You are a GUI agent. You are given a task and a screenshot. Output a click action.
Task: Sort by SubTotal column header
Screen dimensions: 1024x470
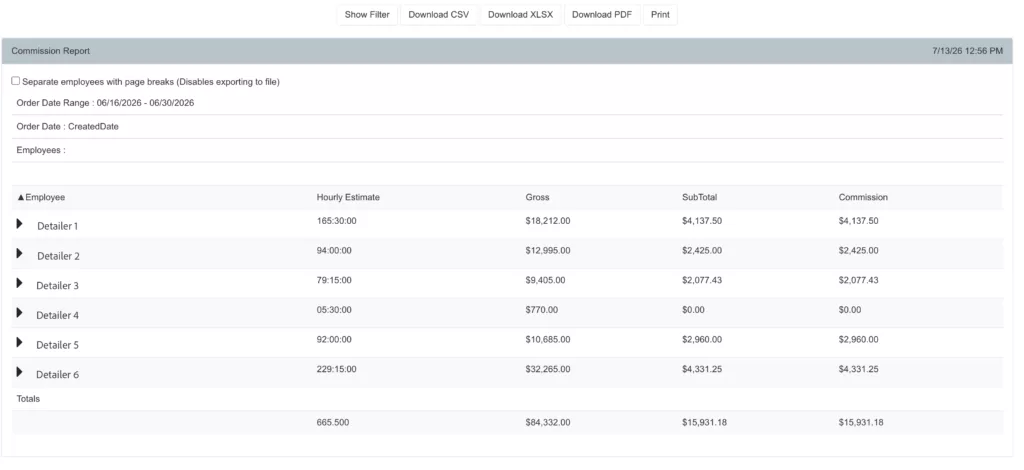point(699,197)
